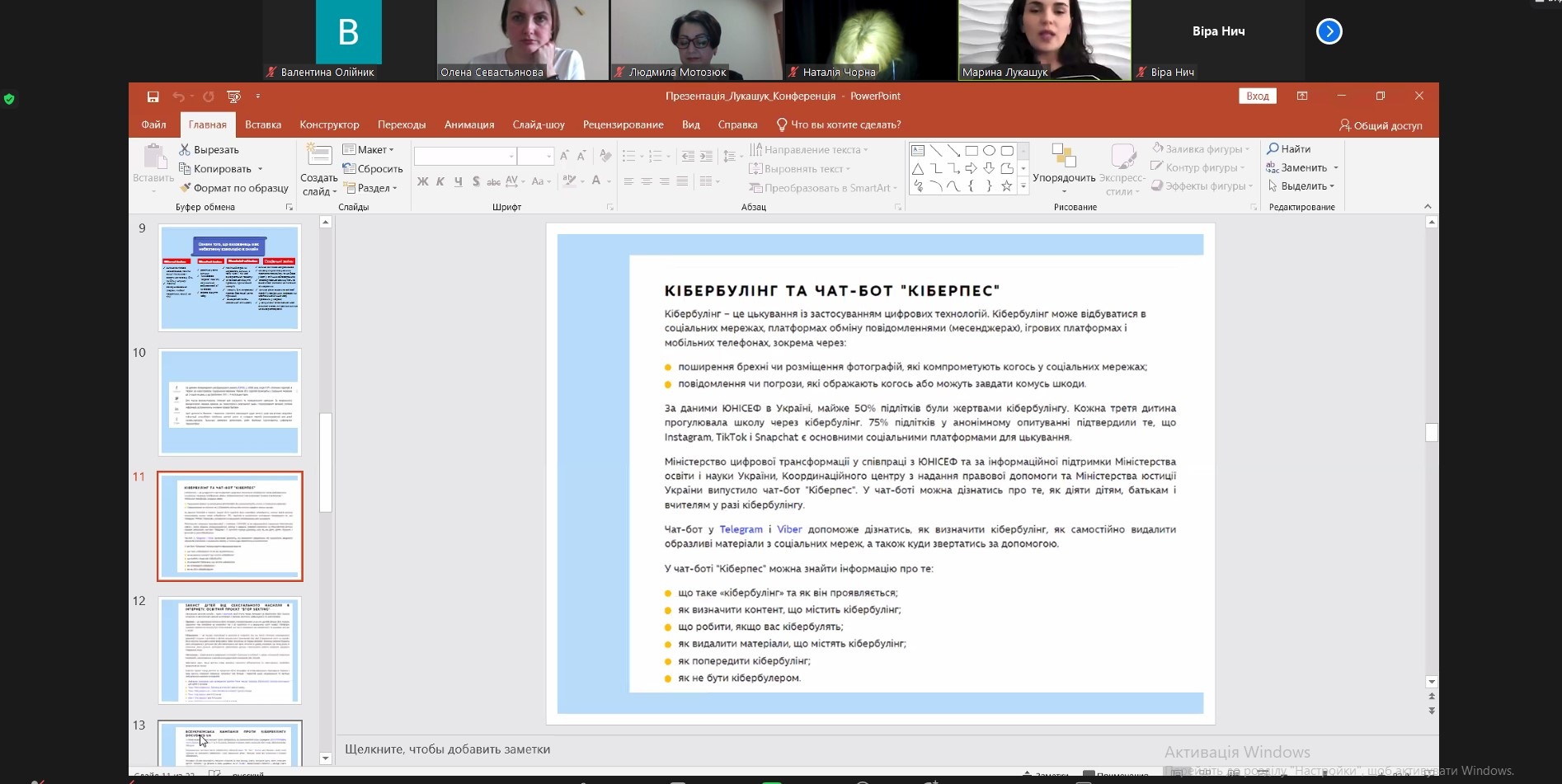Switch to the Вид ribbon tab
The width and height of the screenshot is (1562, 784).
[691, 124]
